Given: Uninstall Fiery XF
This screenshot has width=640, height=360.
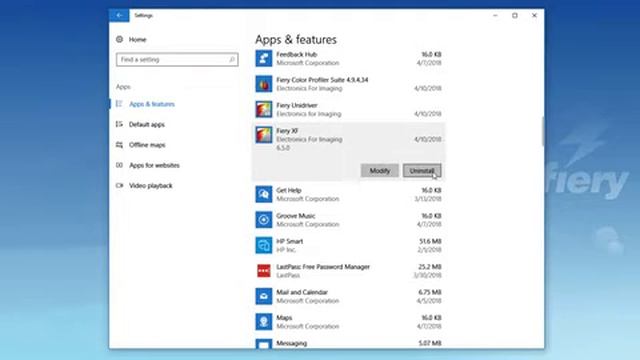Looking at the screenshot, I should (422, 171).
